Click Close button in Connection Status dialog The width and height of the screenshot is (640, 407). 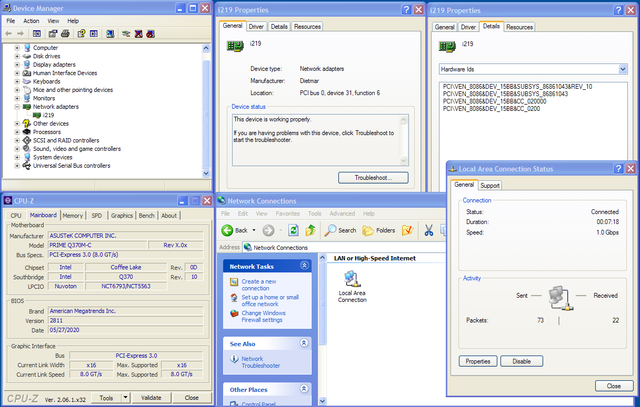[x=614, y=386]
